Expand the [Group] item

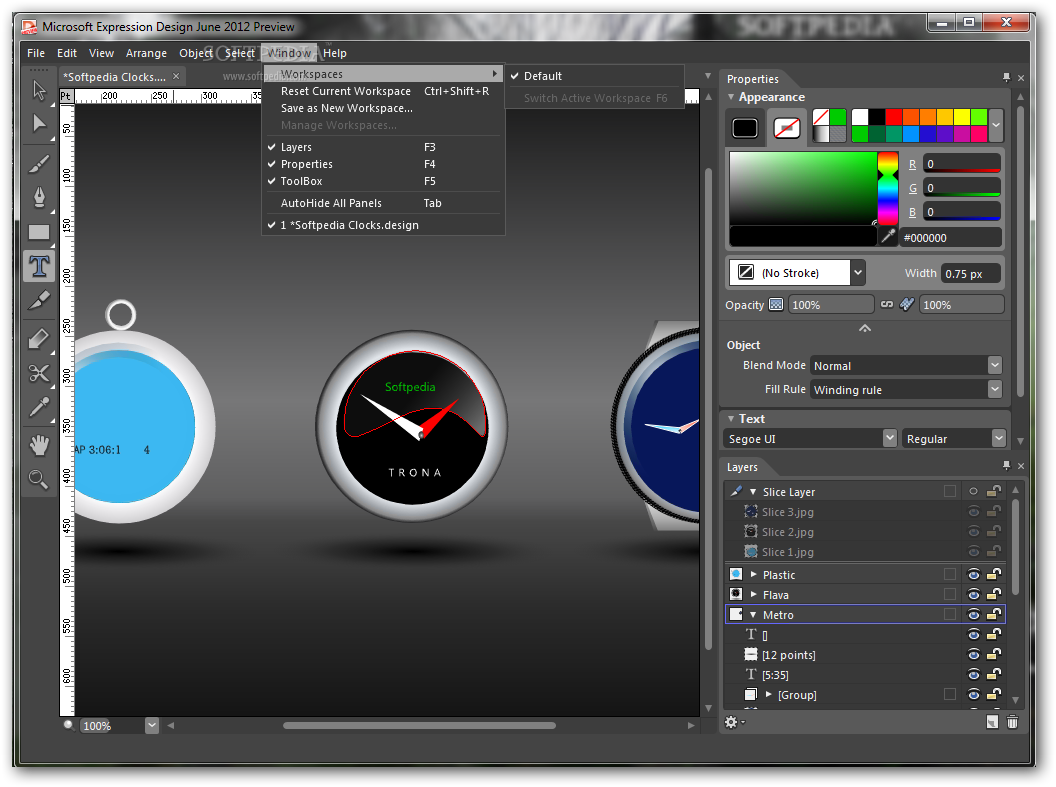768,694
